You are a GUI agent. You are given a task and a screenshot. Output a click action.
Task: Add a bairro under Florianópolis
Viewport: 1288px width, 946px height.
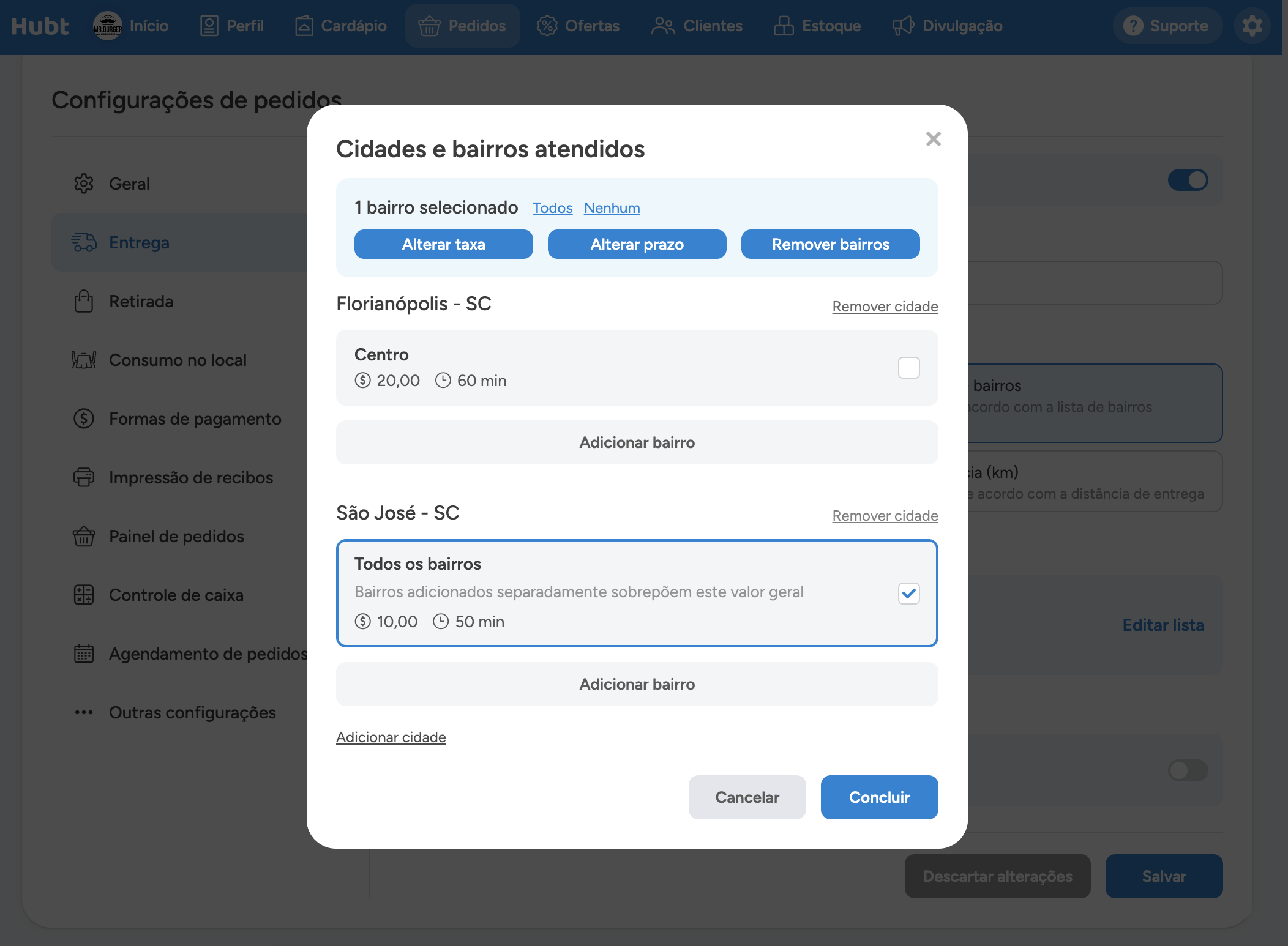(637, 442)
